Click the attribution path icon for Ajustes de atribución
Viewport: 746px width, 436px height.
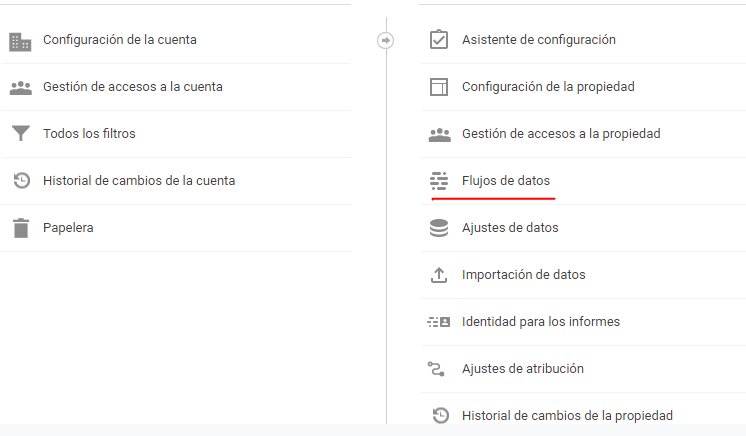(x=438, y=369)
